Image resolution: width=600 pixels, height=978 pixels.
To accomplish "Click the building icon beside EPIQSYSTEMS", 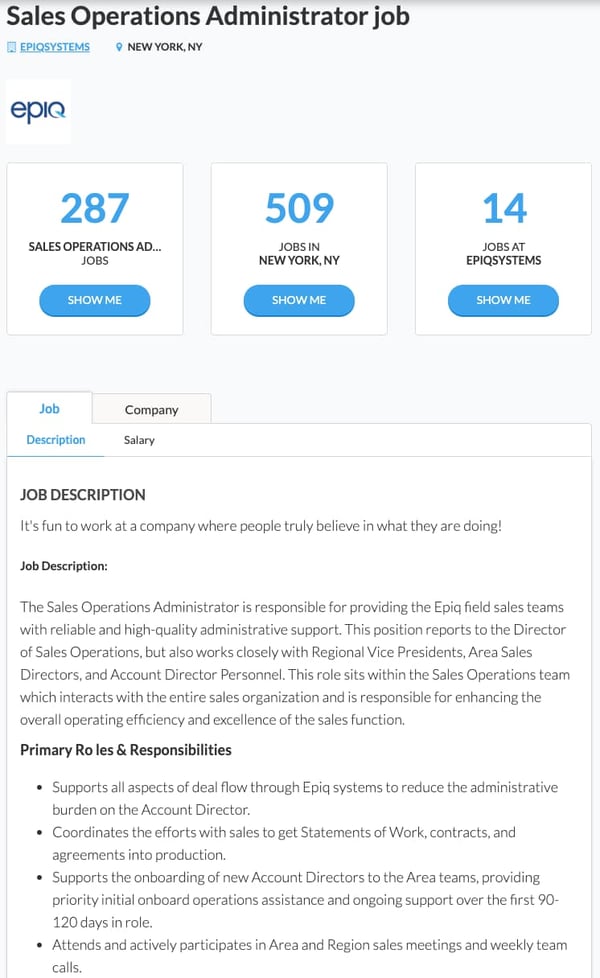I will (x=11, y=47).
